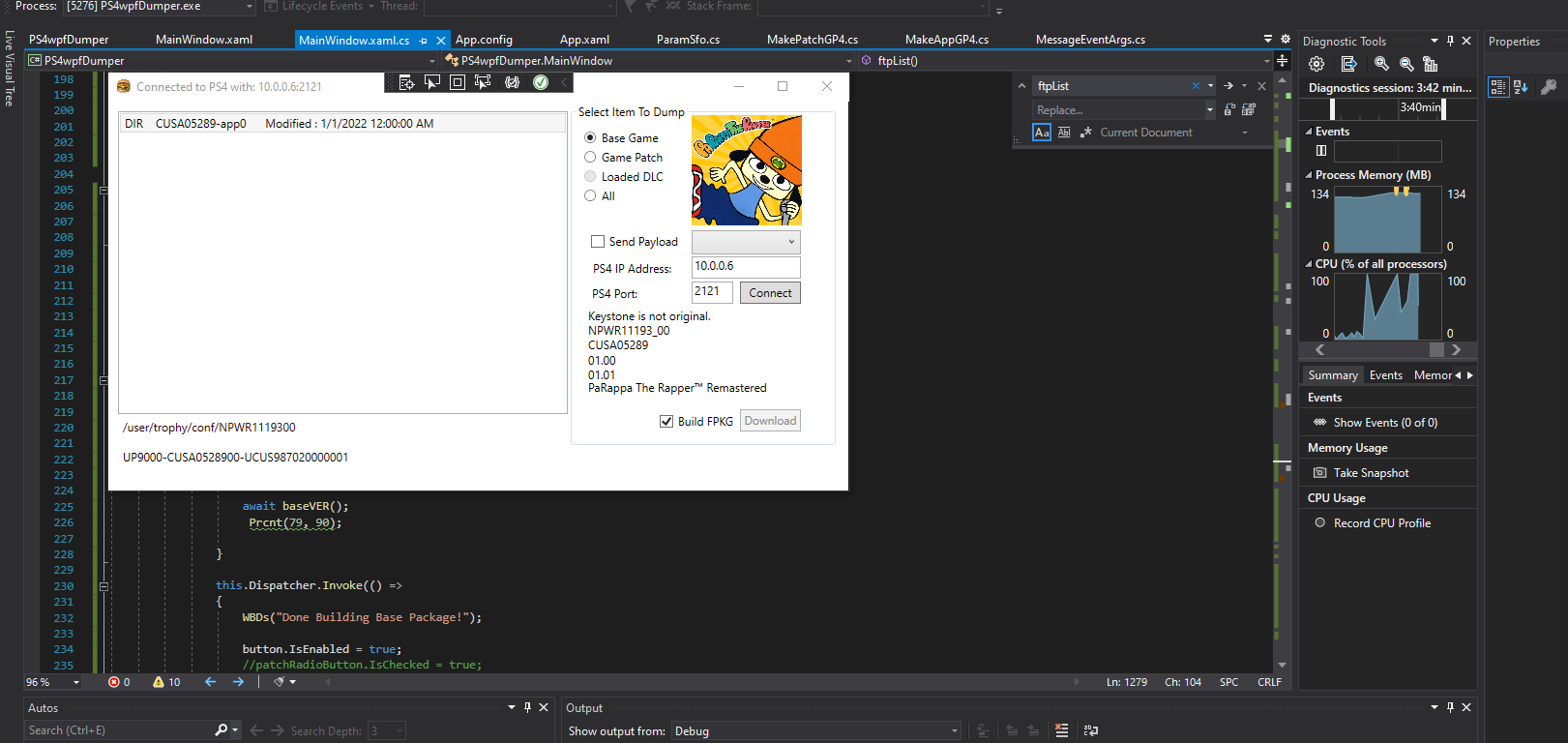Click the PS4 IP Address input field
This screenshot has height=743, width=1568.
(x=746, y=267)
